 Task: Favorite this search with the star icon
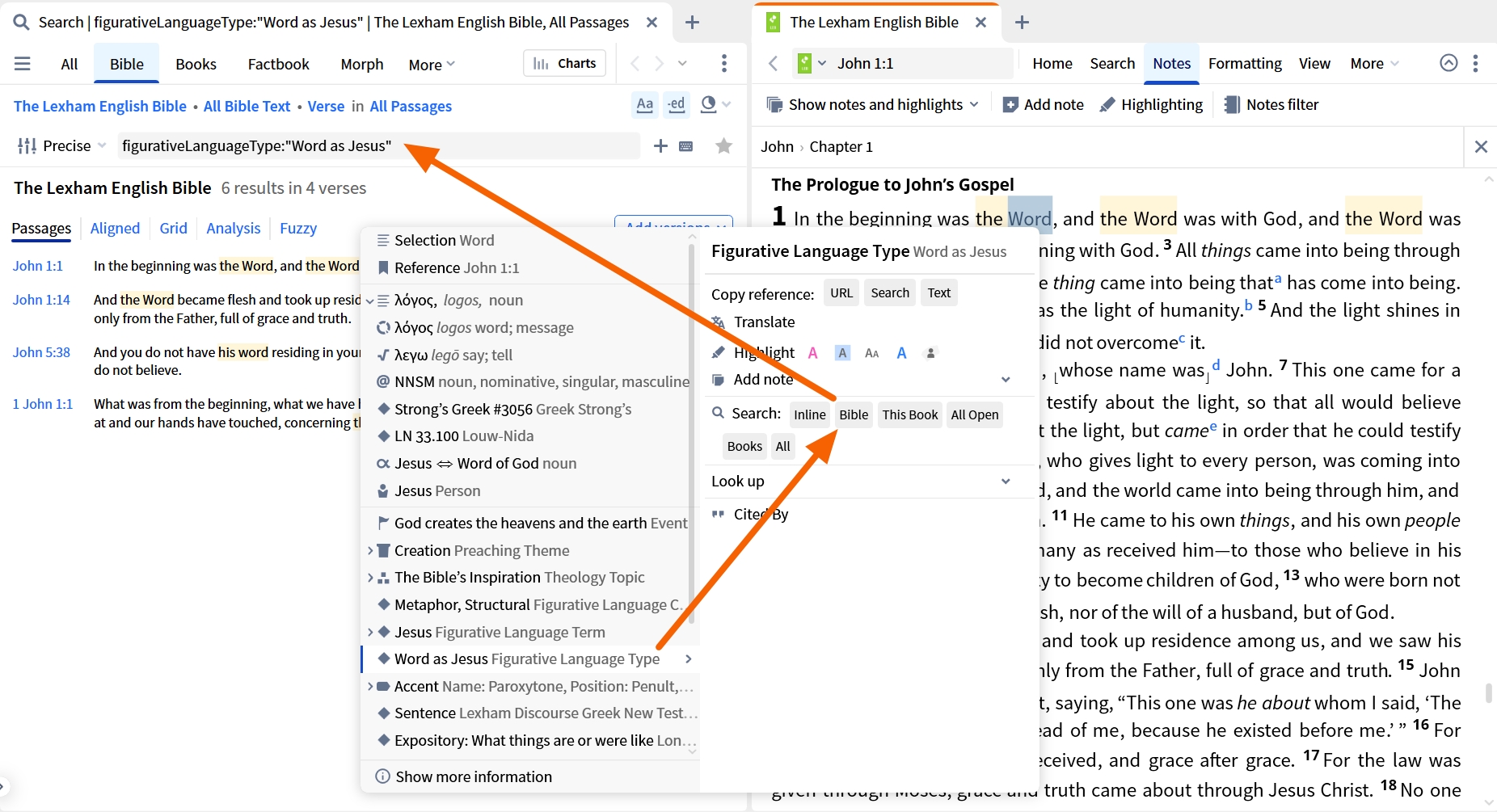[x=723, y=145]
